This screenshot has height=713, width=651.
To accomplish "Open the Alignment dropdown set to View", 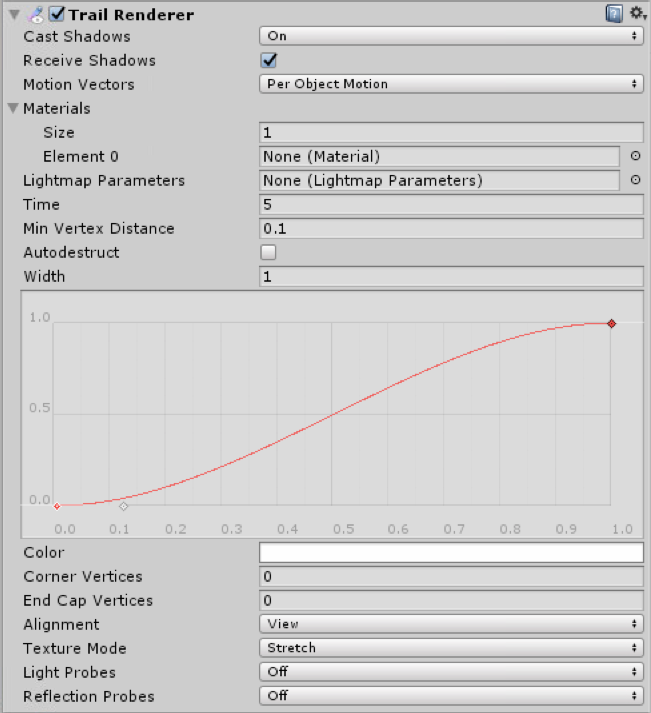I will click(x=451, y=624).
